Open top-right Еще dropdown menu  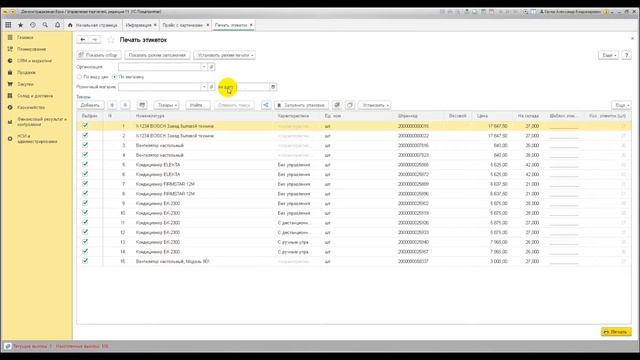coord(609,55)
